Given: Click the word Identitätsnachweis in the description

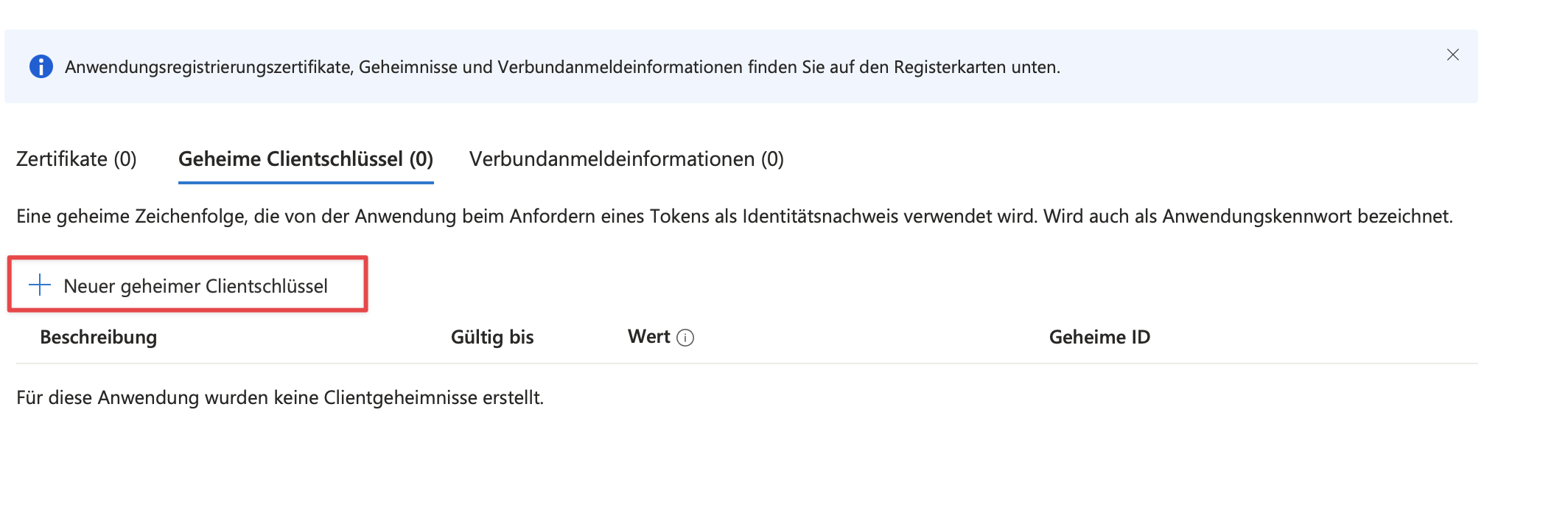Looking at the screenshot, I should (821, 216).
